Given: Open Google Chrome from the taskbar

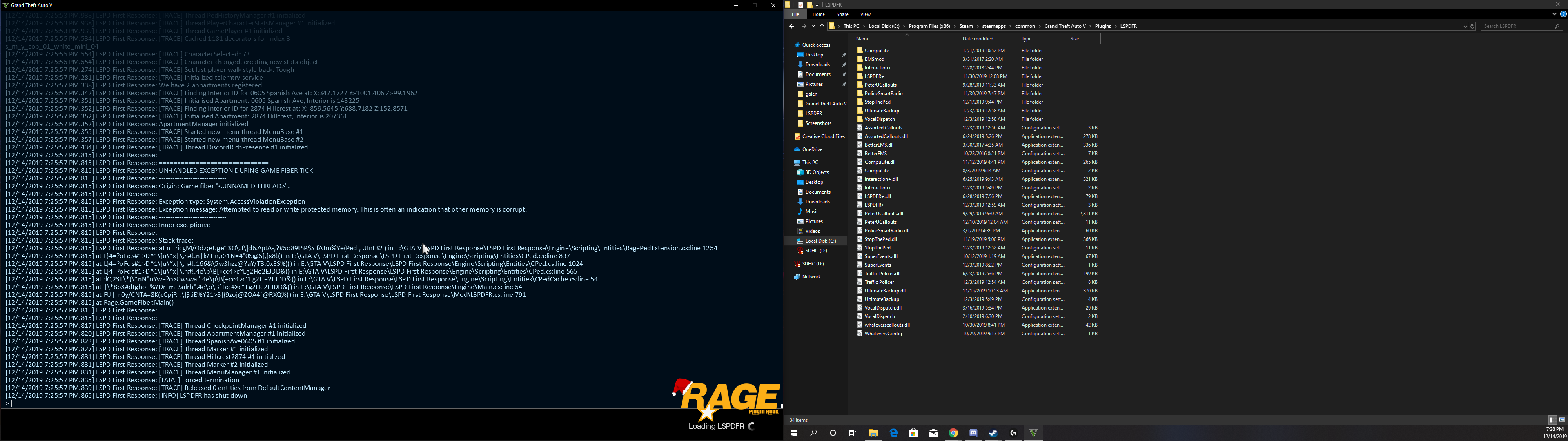Looking at the screenshot, I should point(953,433).
